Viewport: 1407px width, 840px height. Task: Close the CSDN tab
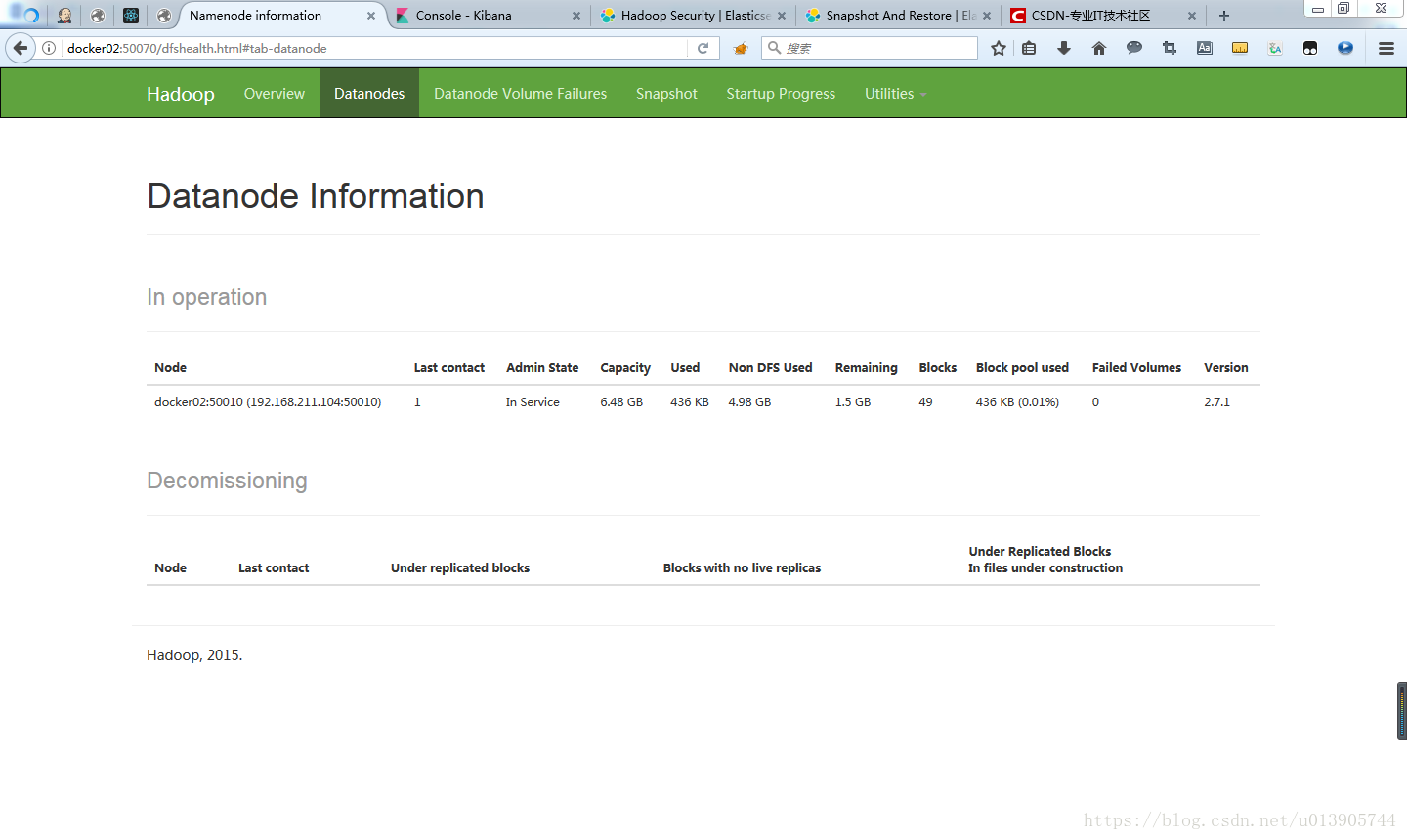click(1192, 16)
